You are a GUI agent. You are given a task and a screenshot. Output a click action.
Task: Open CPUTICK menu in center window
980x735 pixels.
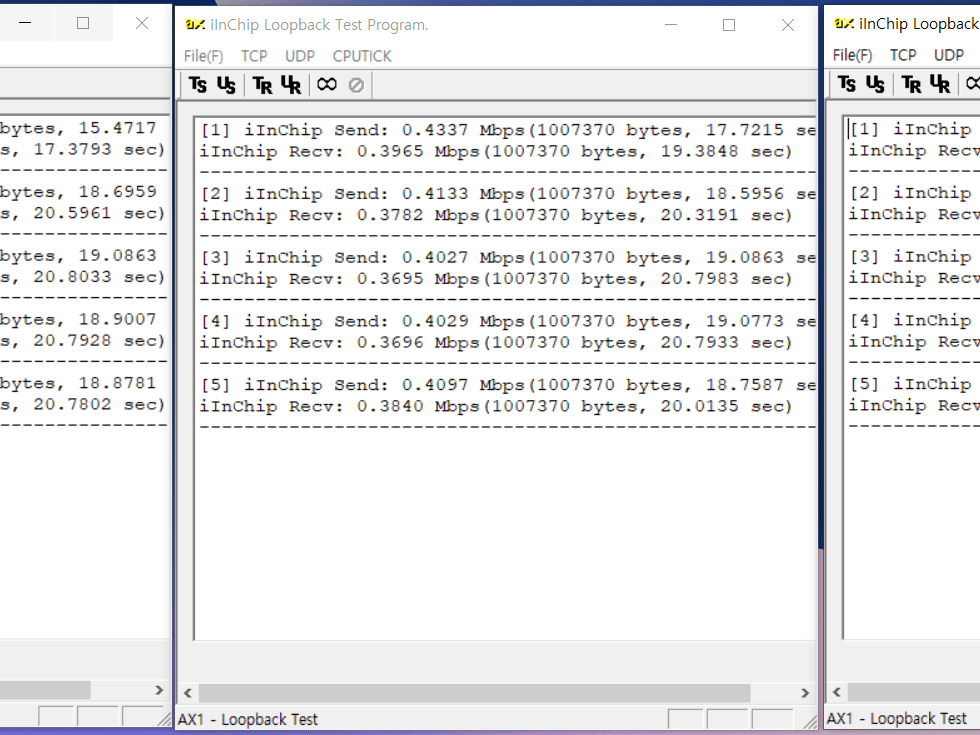362,56
